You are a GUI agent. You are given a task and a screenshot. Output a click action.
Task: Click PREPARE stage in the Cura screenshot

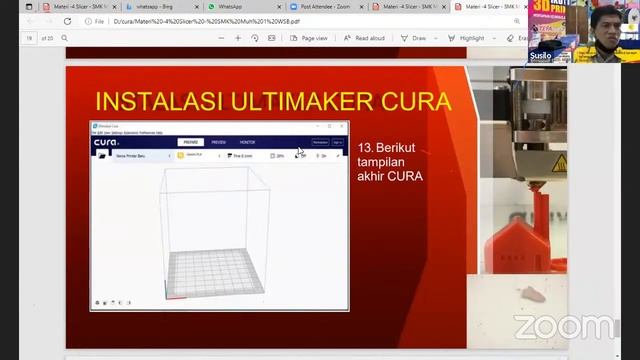[x=191, y=142]
